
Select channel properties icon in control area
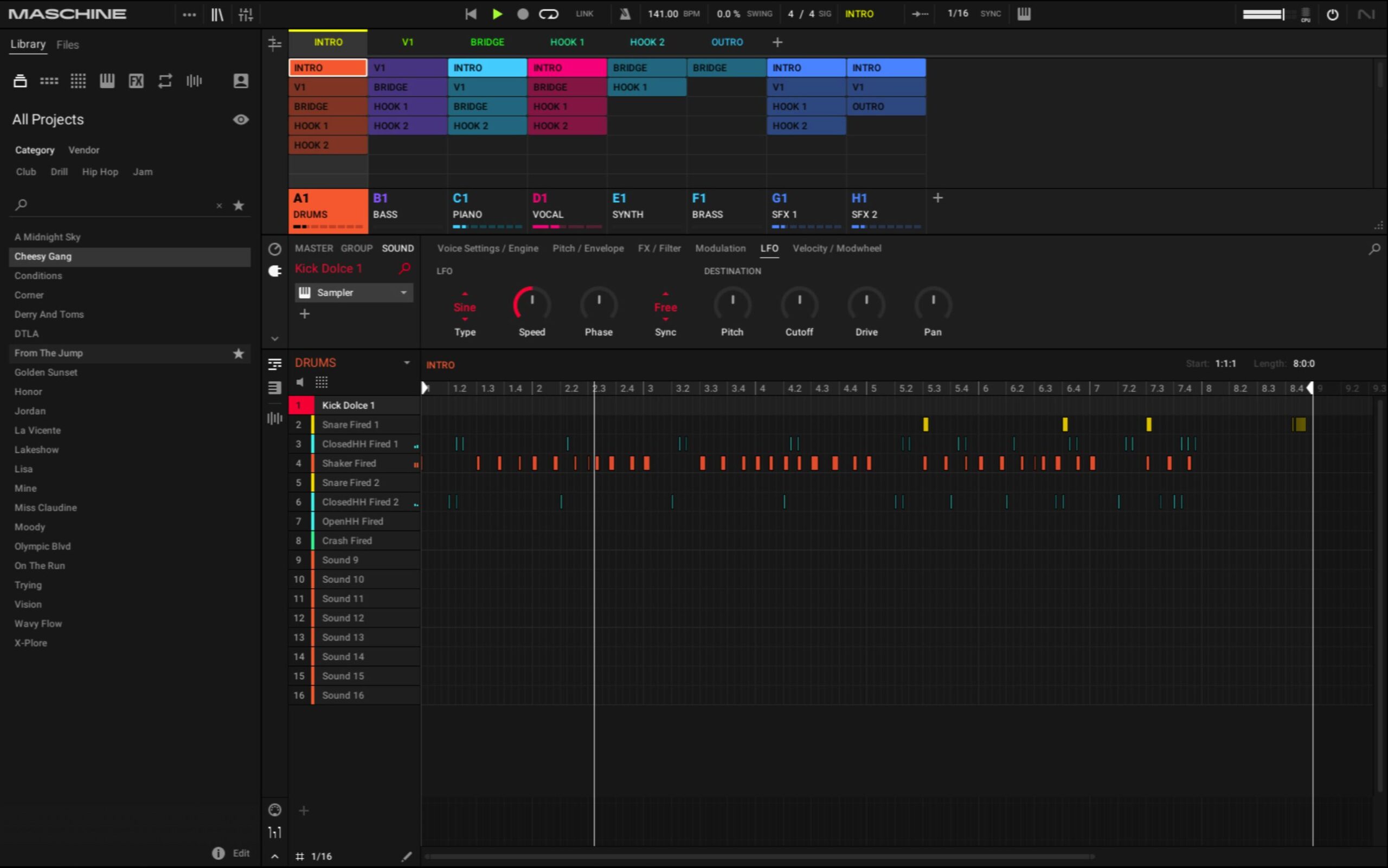pos(275,249)
